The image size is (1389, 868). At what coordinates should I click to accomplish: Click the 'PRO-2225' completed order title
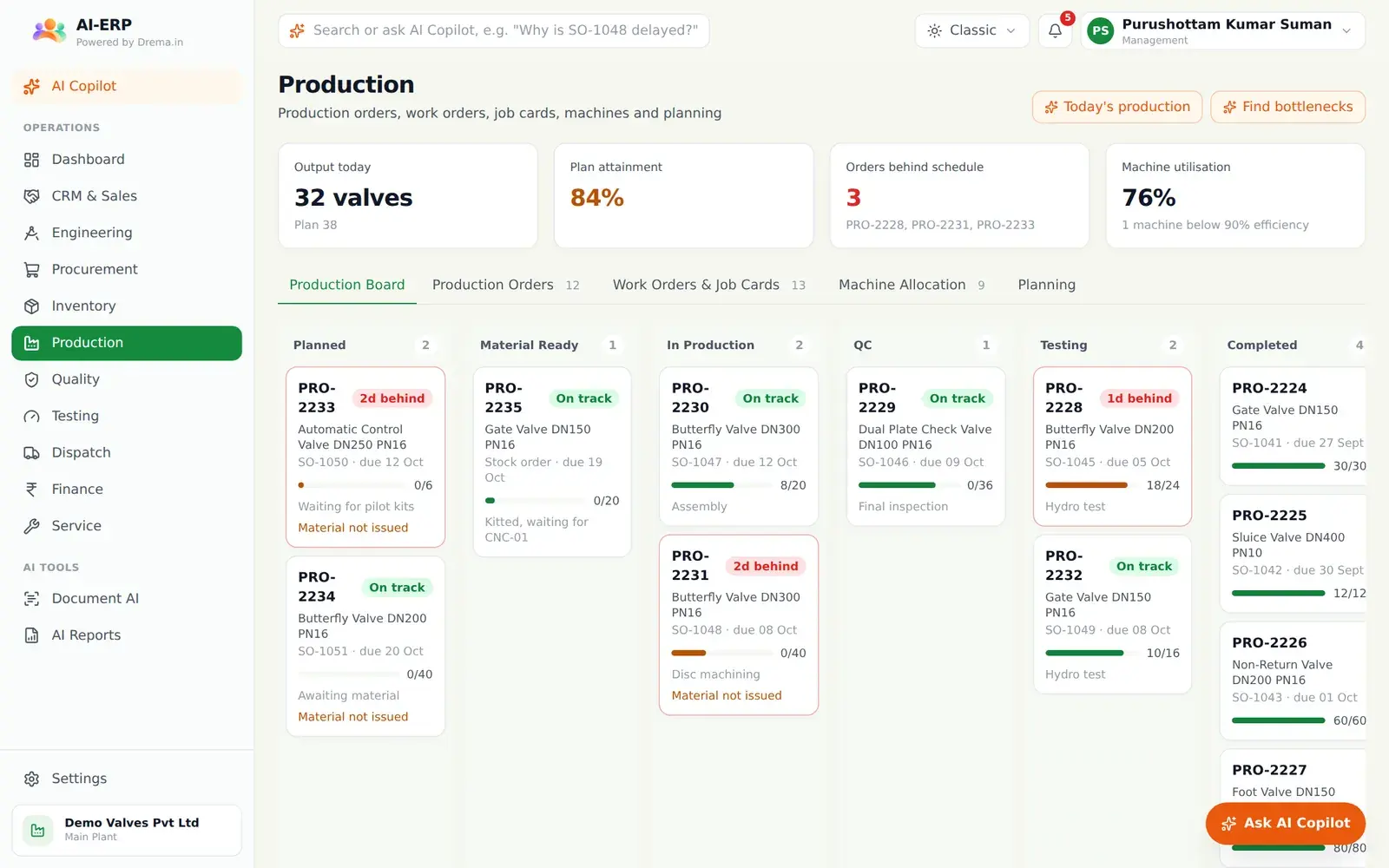coord(1269,516)
